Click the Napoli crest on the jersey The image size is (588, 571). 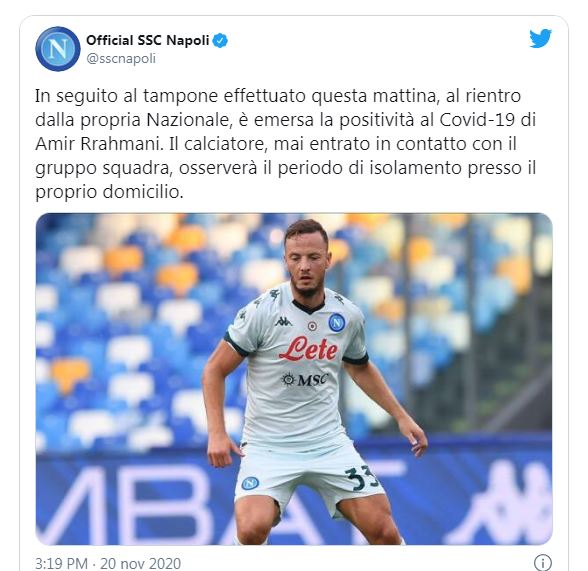336,322
